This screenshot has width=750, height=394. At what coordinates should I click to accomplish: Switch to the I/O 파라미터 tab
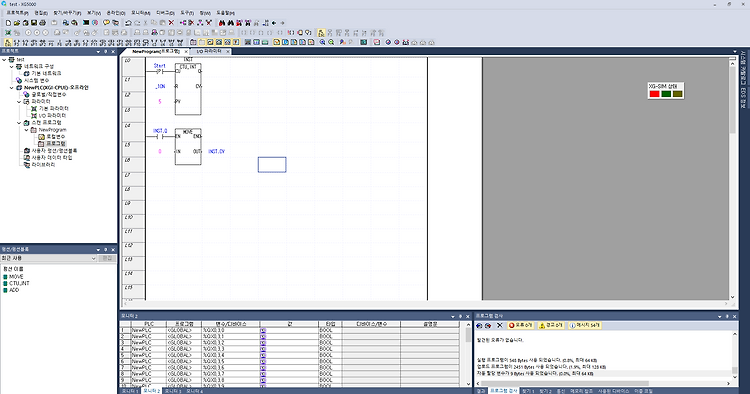click(x=209, y=51)
